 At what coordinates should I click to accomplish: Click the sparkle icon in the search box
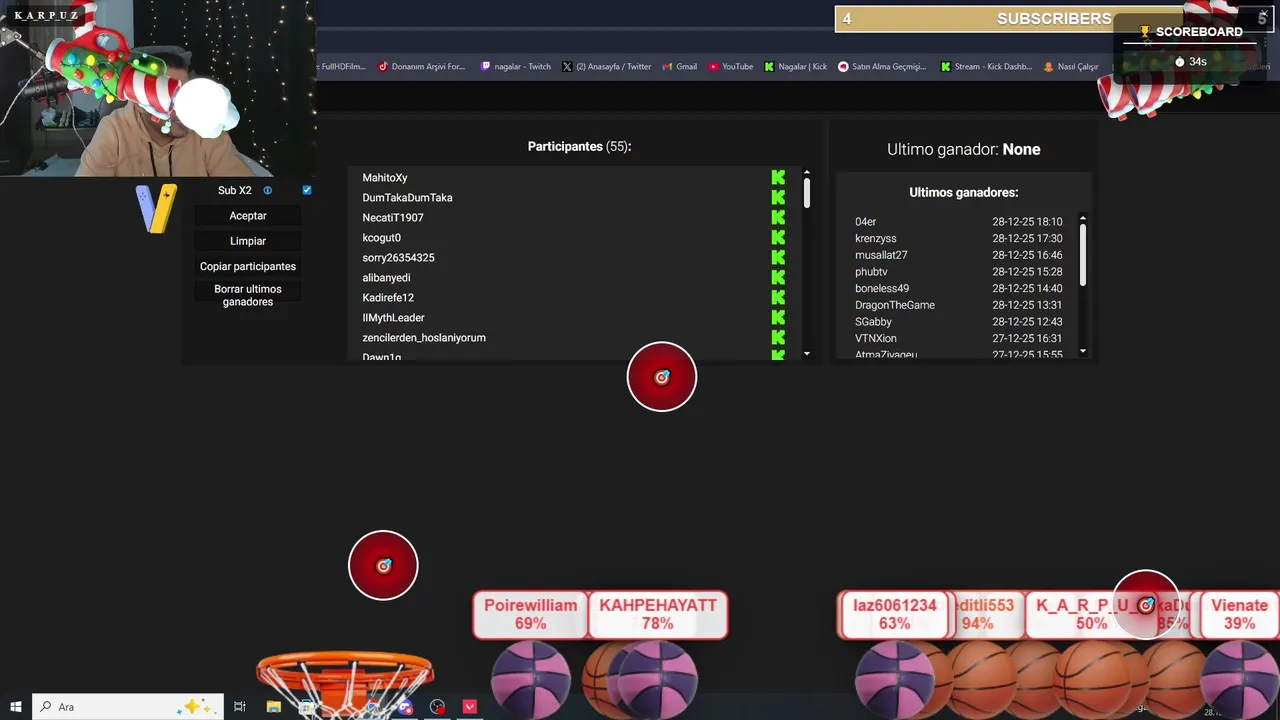point(193,707)
